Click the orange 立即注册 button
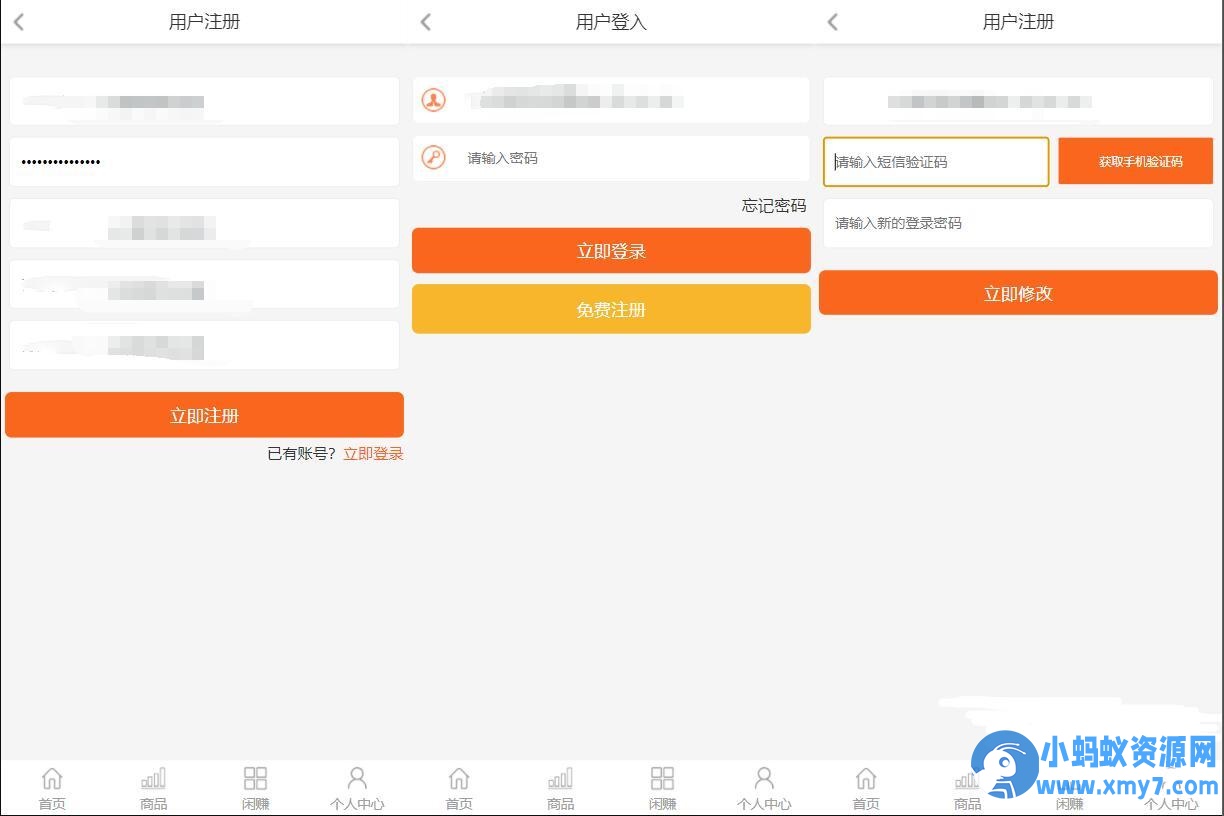Screen dimensions: 1224x816 204,415
